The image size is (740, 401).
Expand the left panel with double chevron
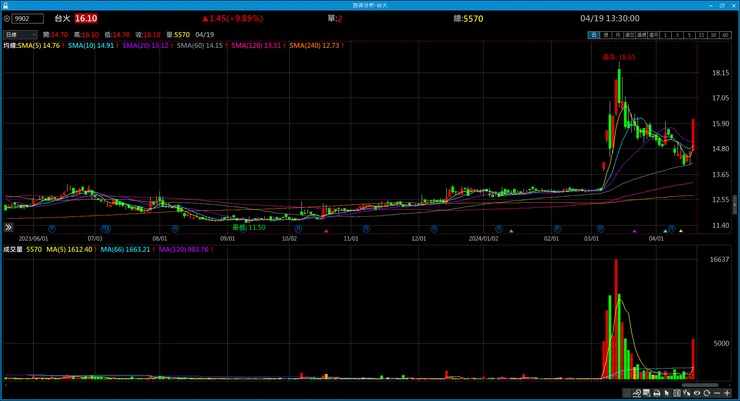click(8, 227)
